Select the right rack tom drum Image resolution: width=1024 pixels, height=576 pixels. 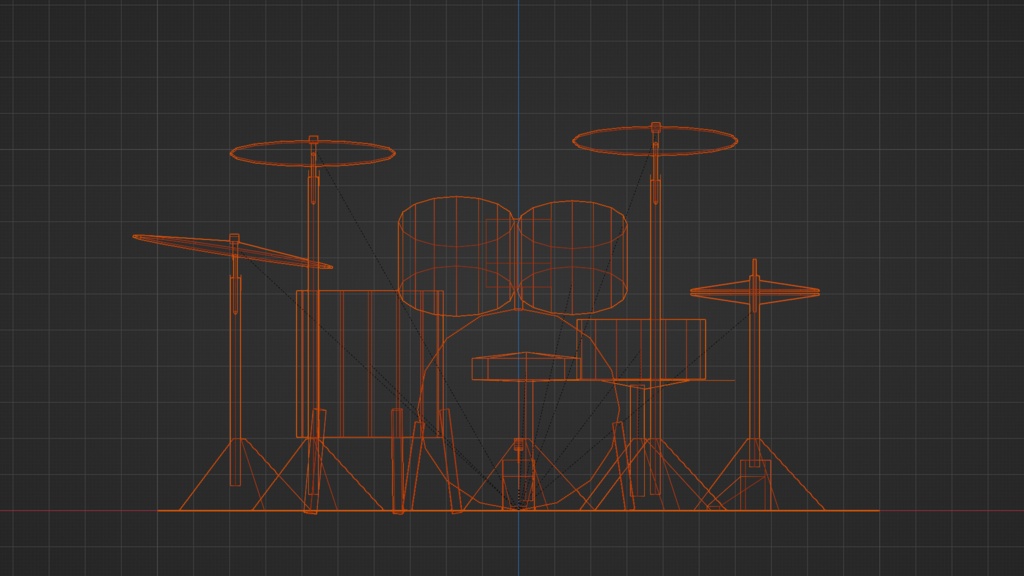[573, 257]
